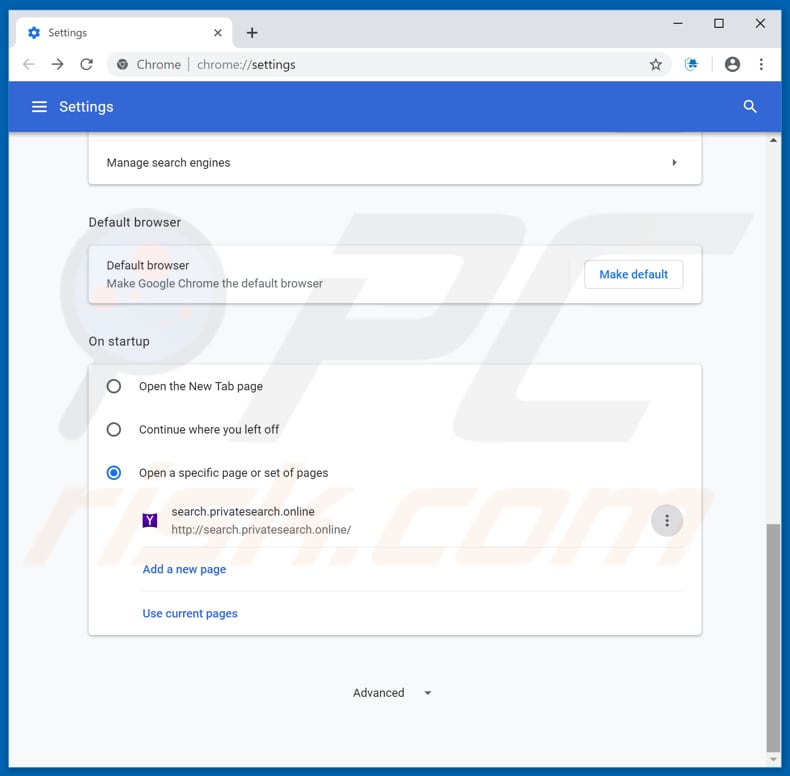
Task: Bookmark this page with the star icon
Action: click(x=655, y=64)
